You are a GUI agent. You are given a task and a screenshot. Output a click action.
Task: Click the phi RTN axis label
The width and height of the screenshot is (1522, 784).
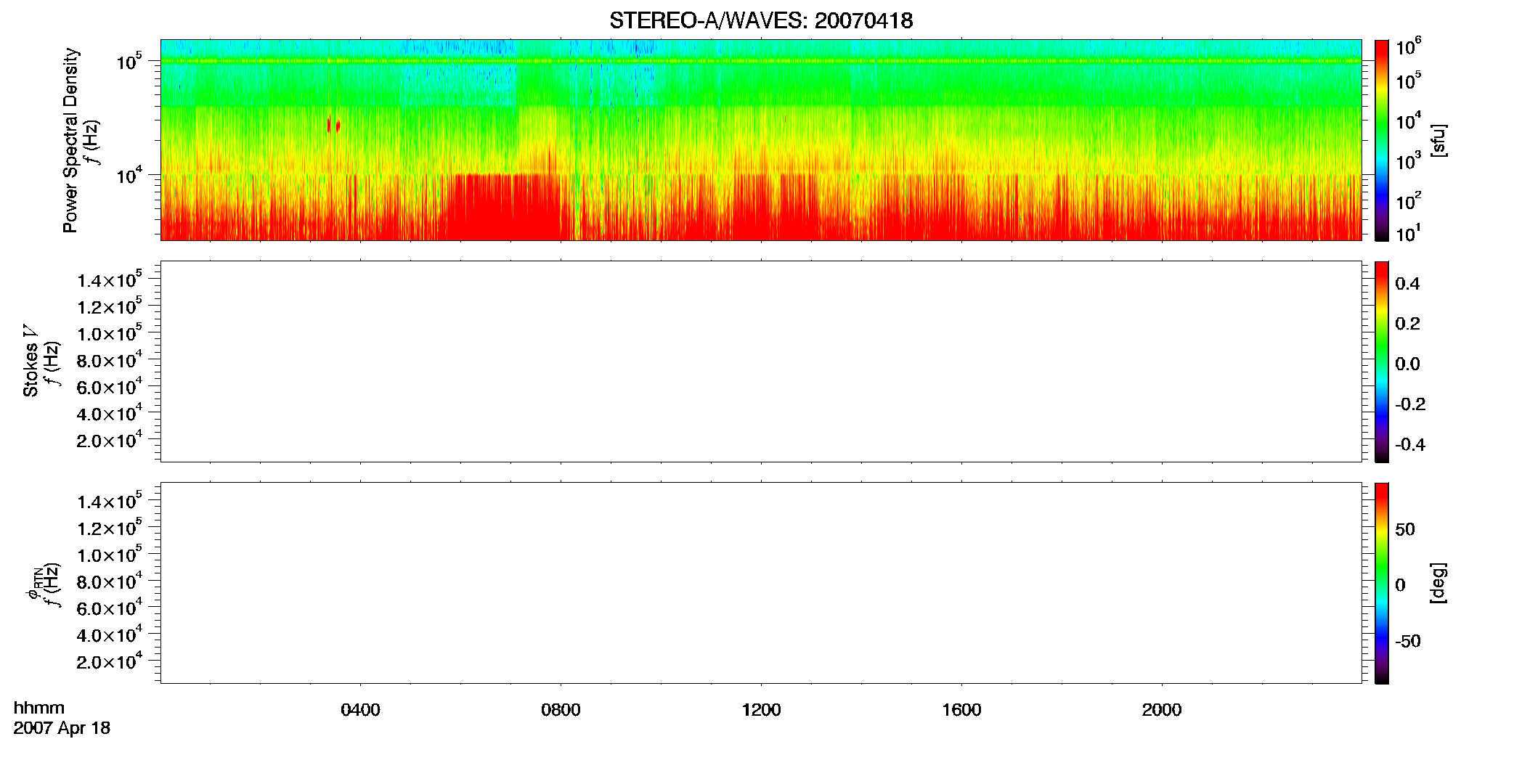(33, 584)
